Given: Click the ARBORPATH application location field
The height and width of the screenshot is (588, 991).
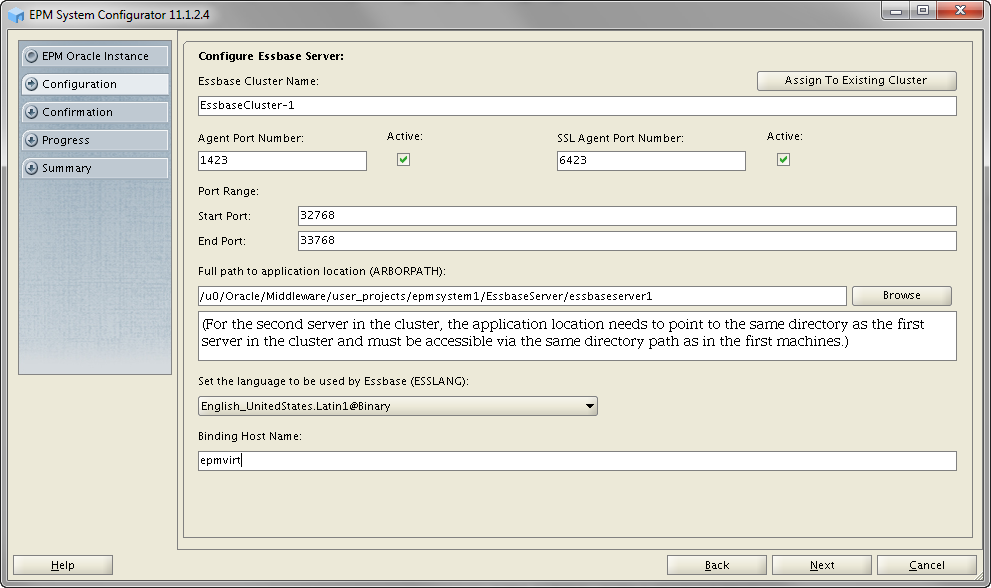Looking at the screenshot, I should [x=522, y=296].
